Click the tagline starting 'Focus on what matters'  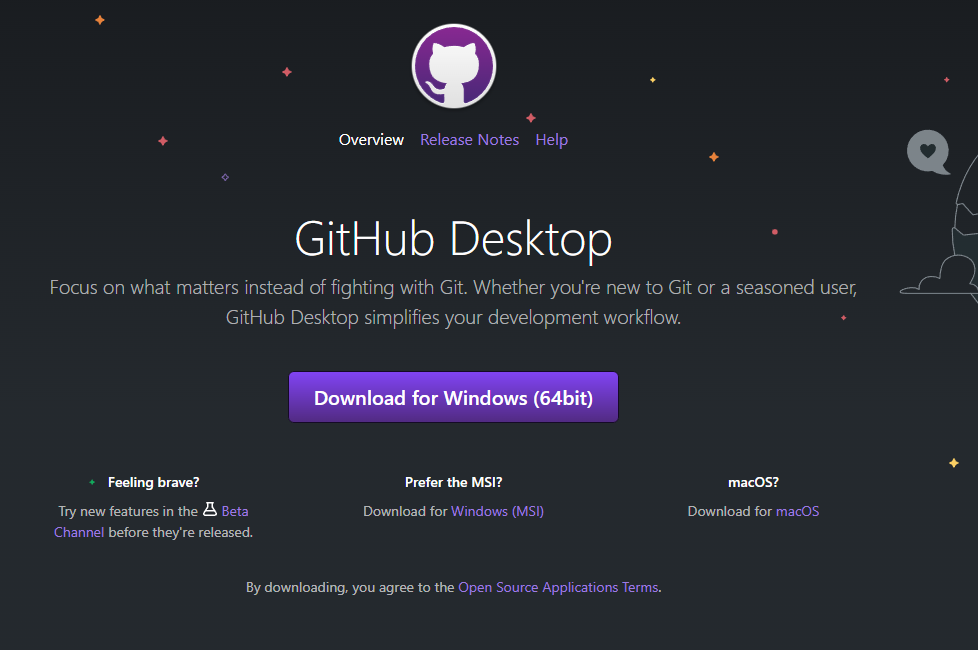point(453,303)
